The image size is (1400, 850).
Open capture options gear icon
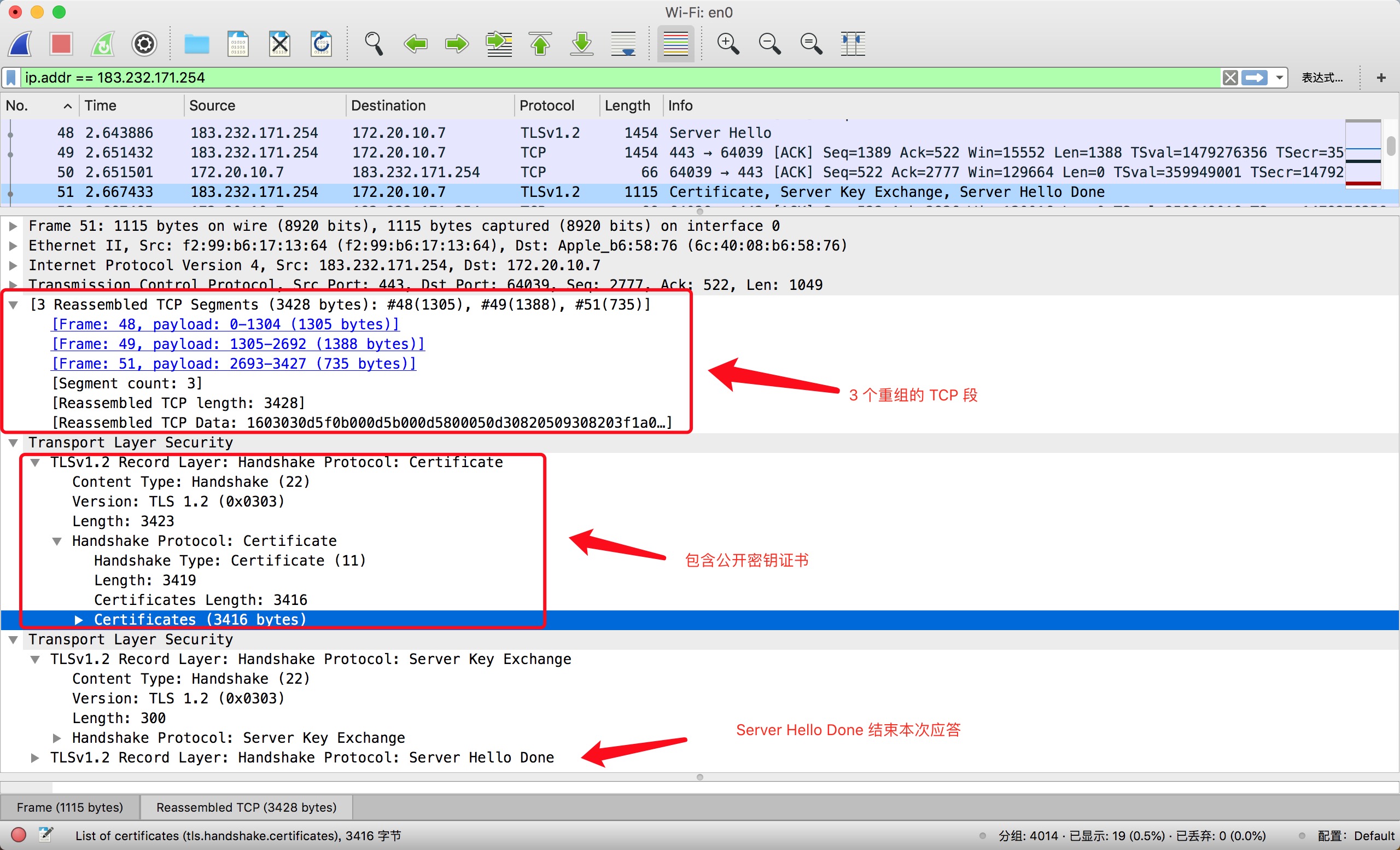click(x=144, y=44)
